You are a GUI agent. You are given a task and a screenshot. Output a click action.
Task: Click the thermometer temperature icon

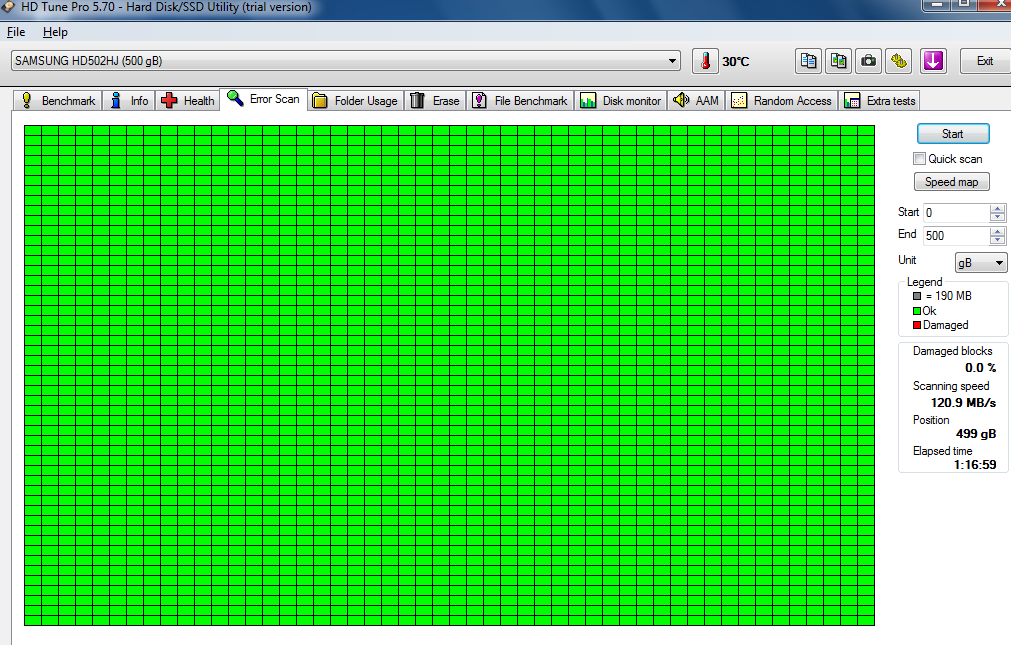click(x=705, y=61)
